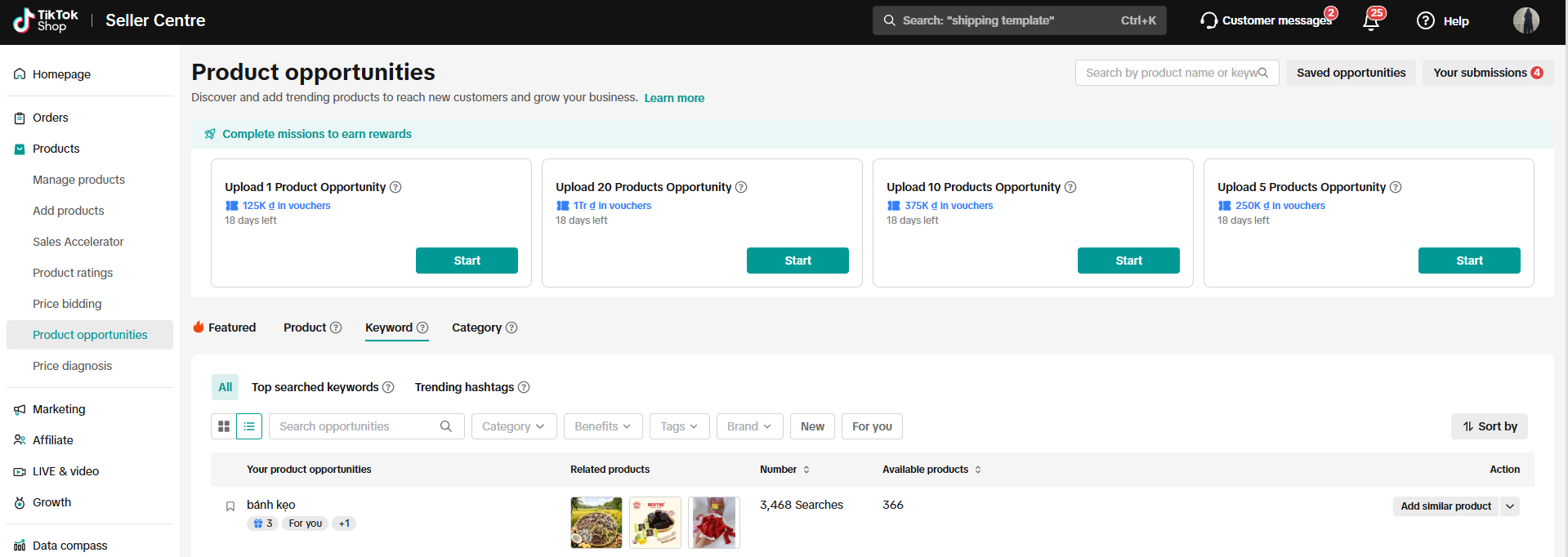
Task: Click the Help question mark icon
Action: click(1426, 20)
